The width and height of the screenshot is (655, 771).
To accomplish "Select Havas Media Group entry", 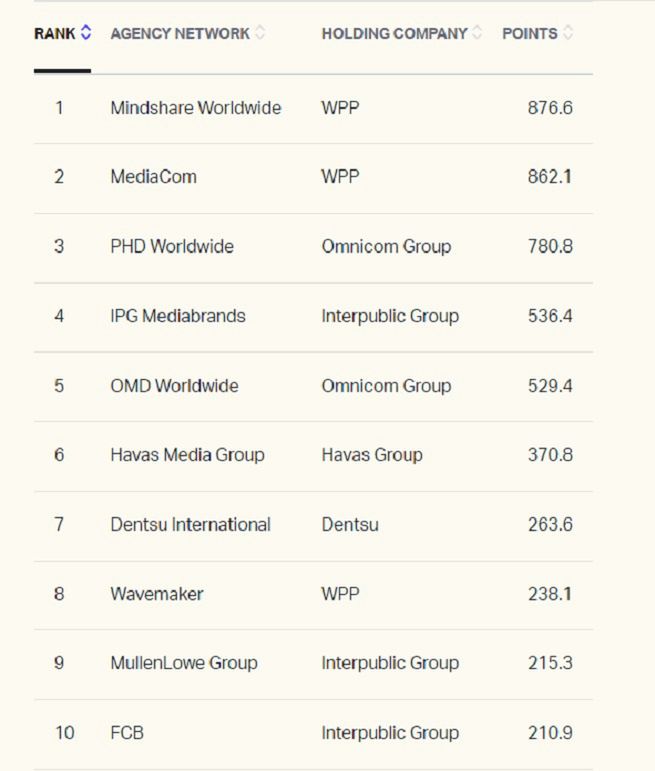I will (x=187, y=455).
